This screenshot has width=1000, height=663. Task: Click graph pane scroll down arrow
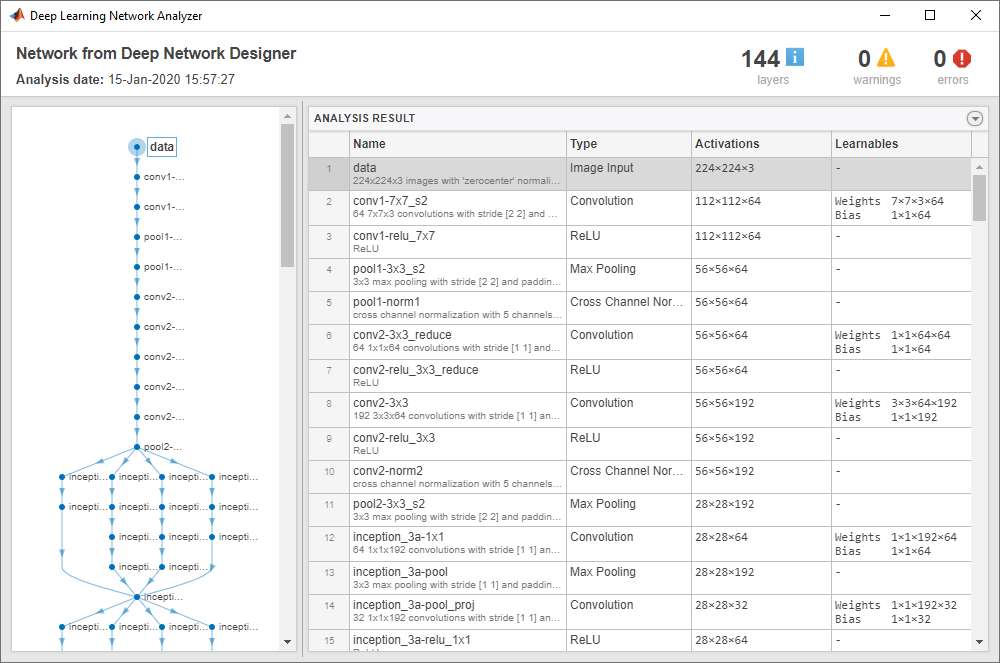287,642
